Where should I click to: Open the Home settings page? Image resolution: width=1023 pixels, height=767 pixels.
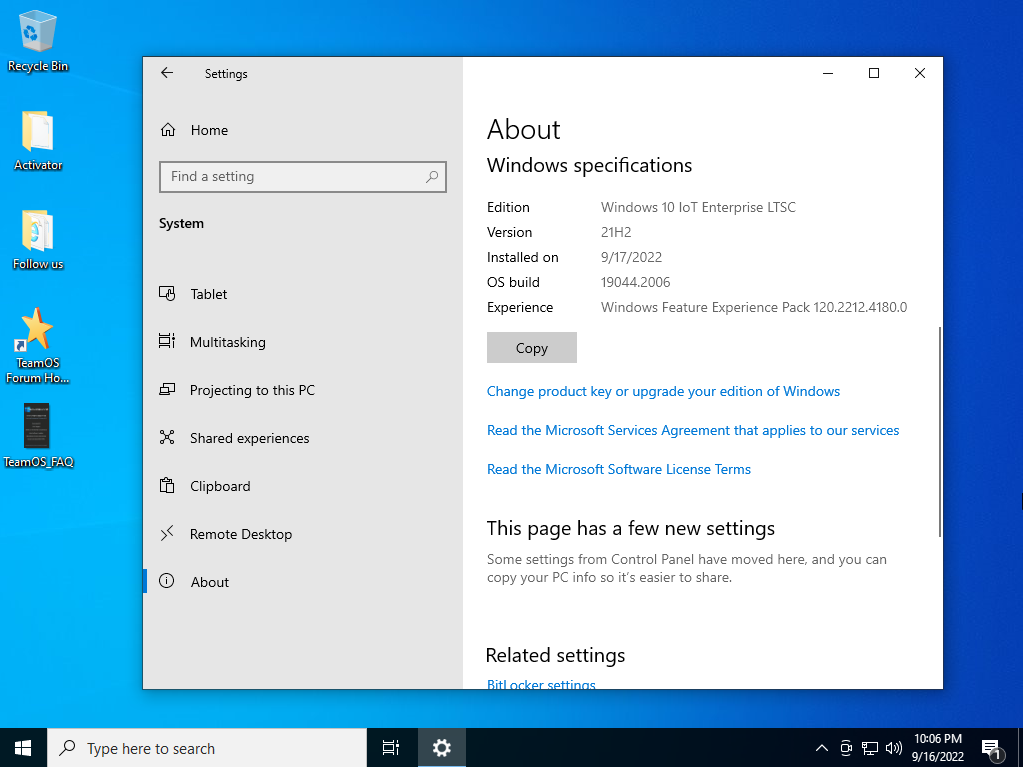303,130
